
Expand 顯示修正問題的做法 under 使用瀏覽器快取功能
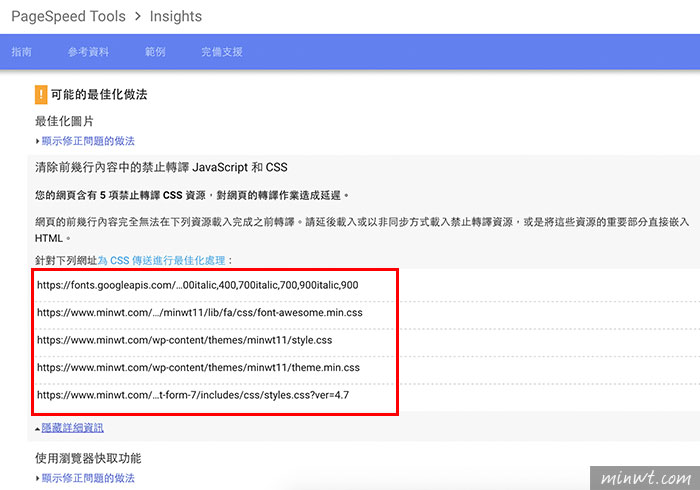coord(88,478)
